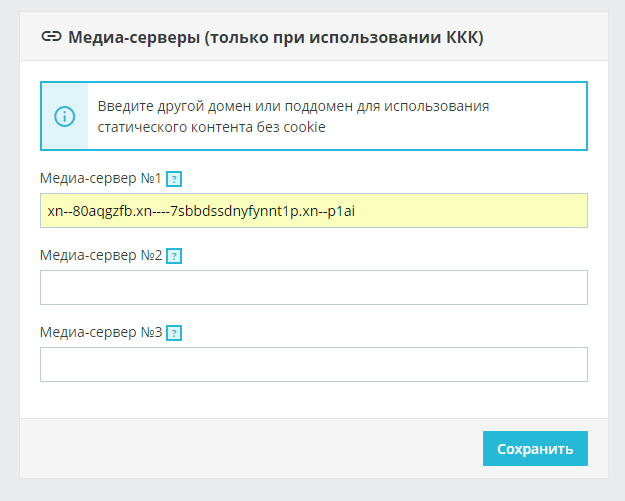Save settings with the Сохранить button
This screenshot has height=501, width=625.
coord(535,448)
